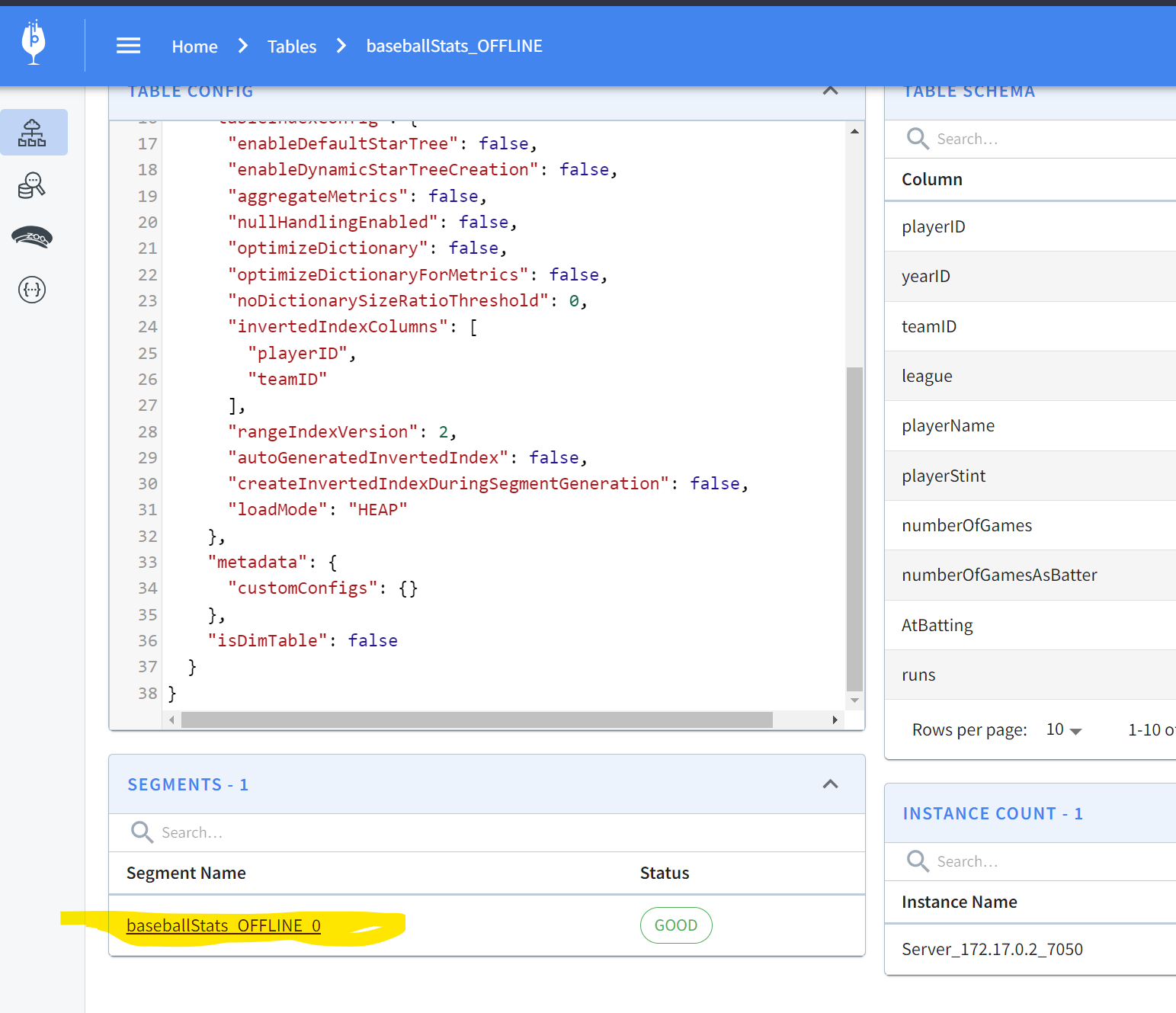Viewport: 1176px width, 1013px height.
Task: Click the Apache Pinot logo icon
Action: (x=34, y=43)
